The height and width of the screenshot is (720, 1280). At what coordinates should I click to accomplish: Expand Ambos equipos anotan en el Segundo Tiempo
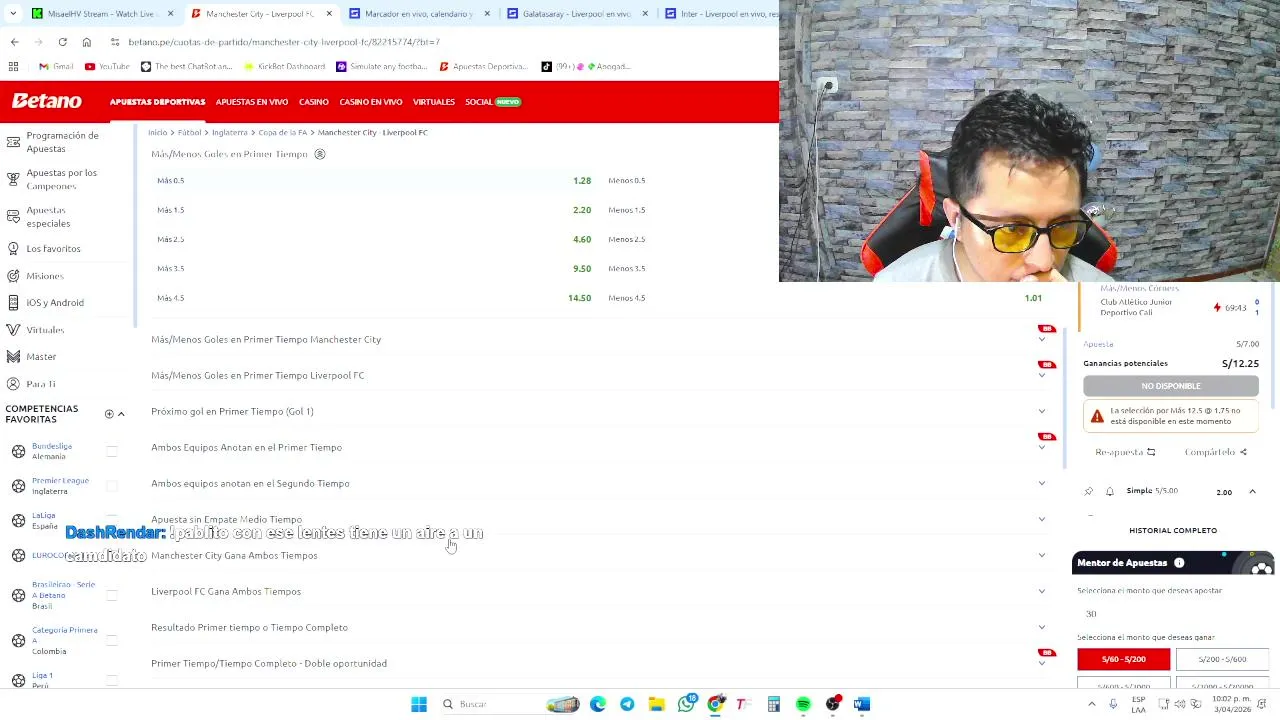pos(1041,483)
